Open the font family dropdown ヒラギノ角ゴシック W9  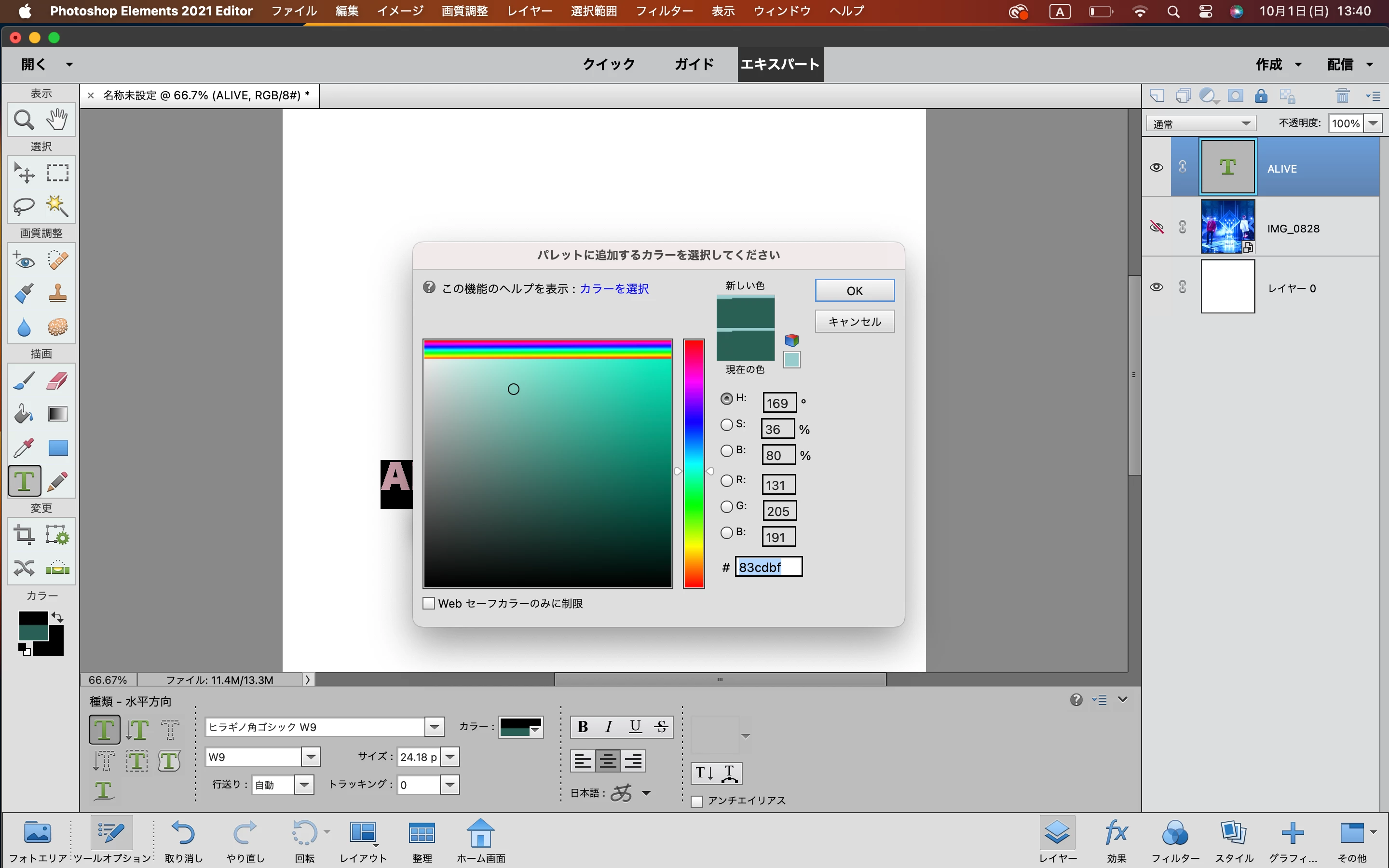tap(435, 727)
